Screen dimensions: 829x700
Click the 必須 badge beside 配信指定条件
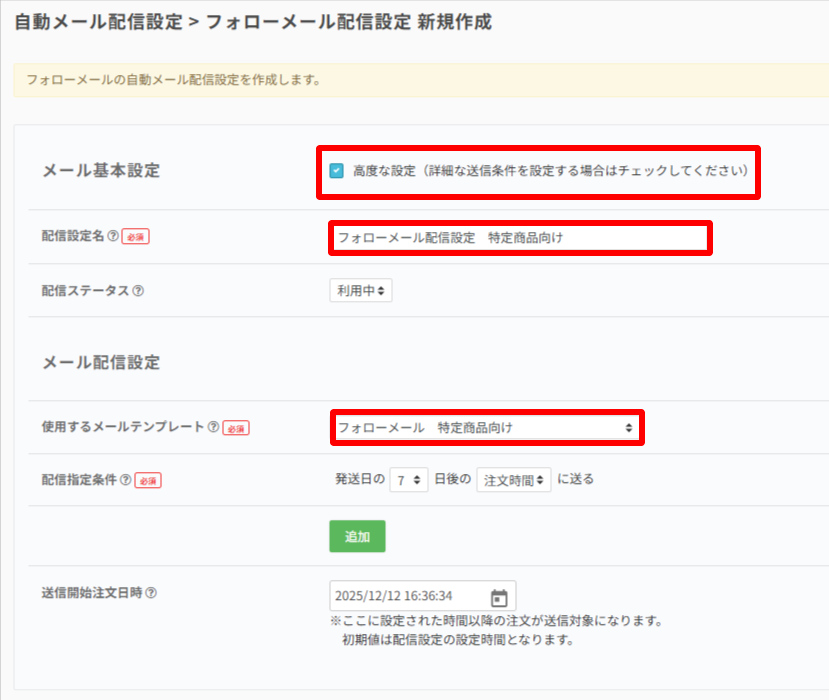click(148, 481)
